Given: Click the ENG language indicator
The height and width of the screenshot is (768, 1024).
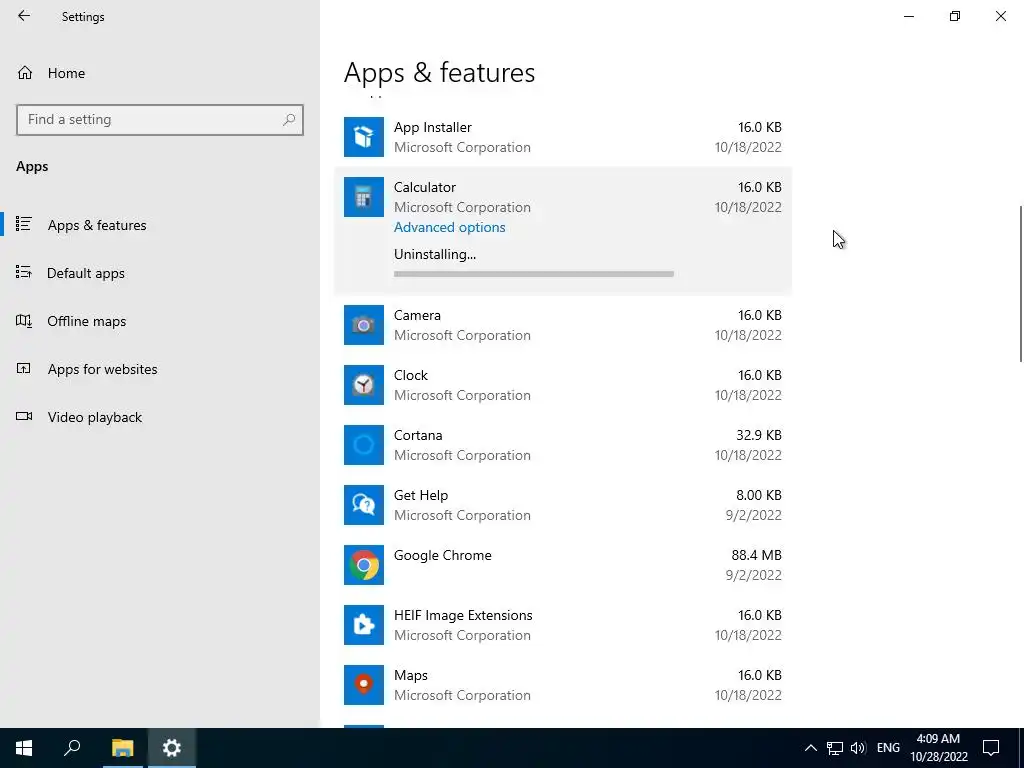Looking at the screenshot, I should [x=888, y=748].
